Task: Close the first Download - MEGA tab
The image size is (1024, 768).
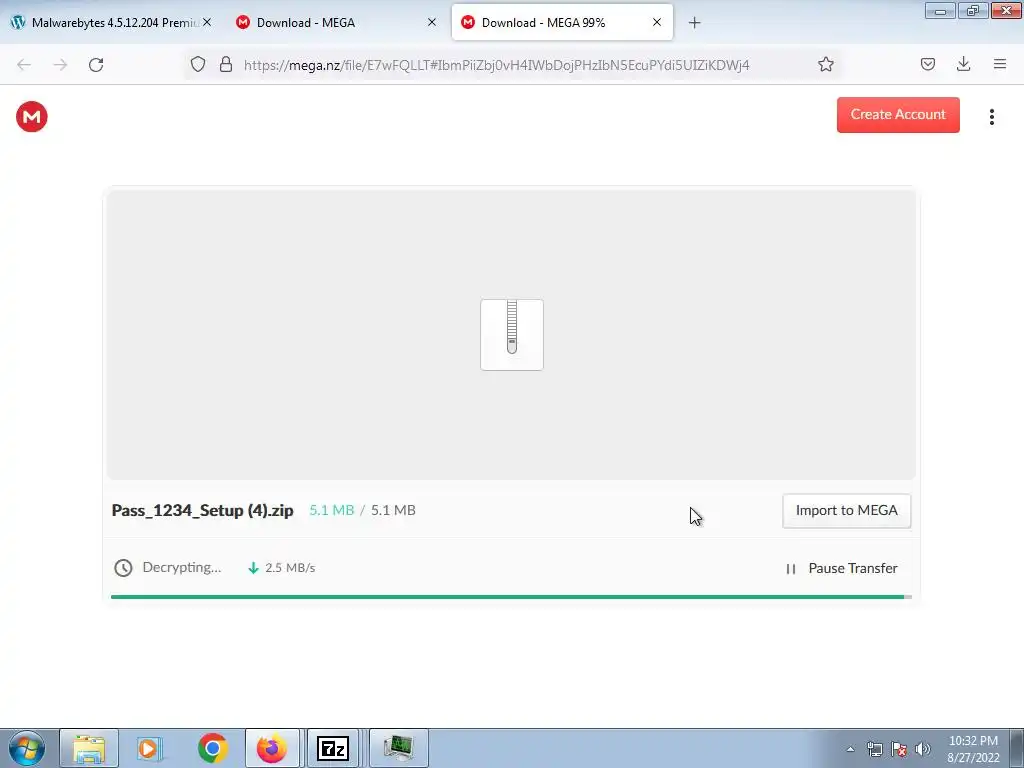Action: [432, 22]
